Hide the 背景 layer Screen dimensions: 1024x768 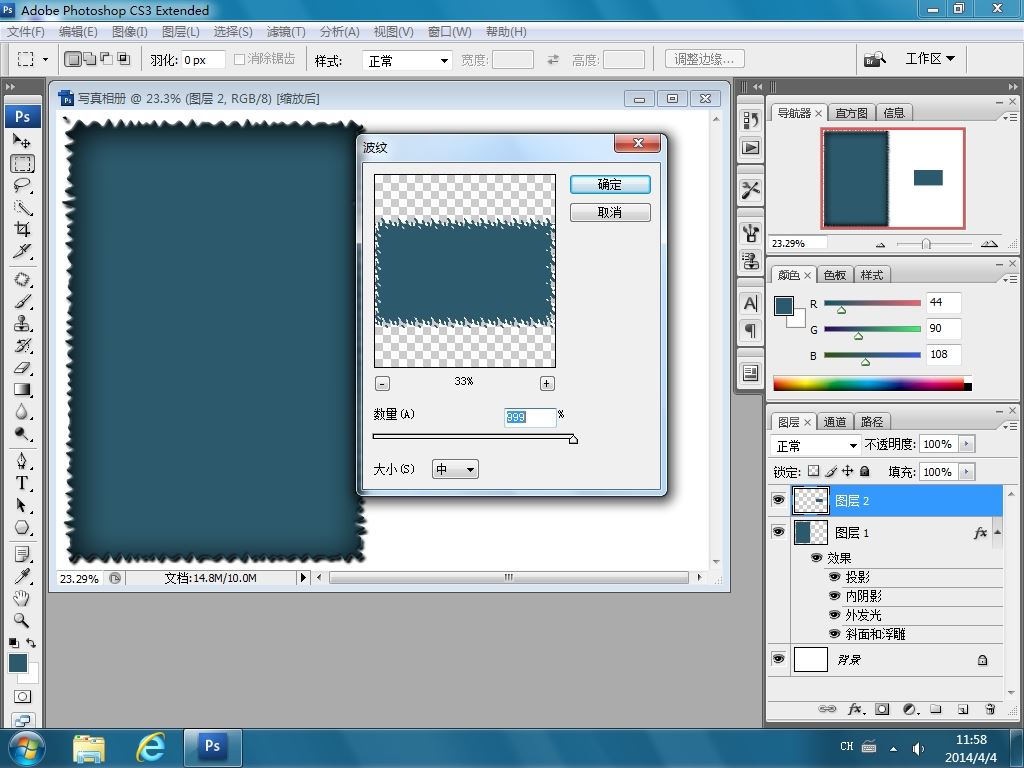point(778,659)
